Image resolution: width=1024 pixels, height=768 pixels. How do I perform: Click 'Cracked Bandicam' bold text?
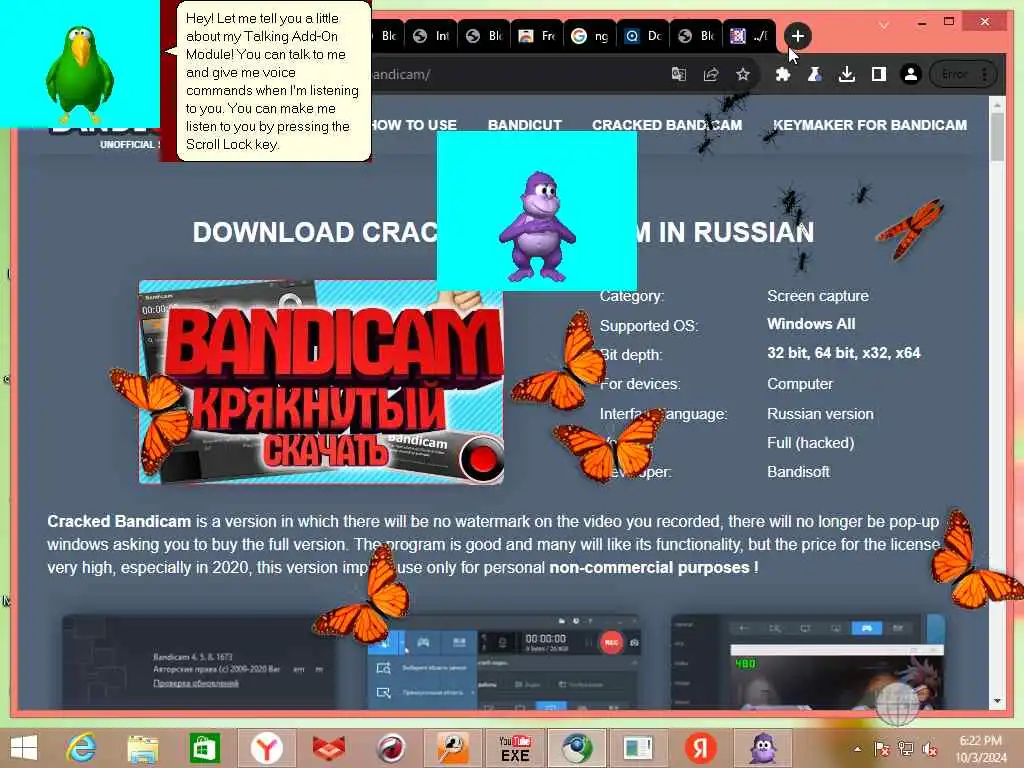pyautogui.click(x=119, y=521)
